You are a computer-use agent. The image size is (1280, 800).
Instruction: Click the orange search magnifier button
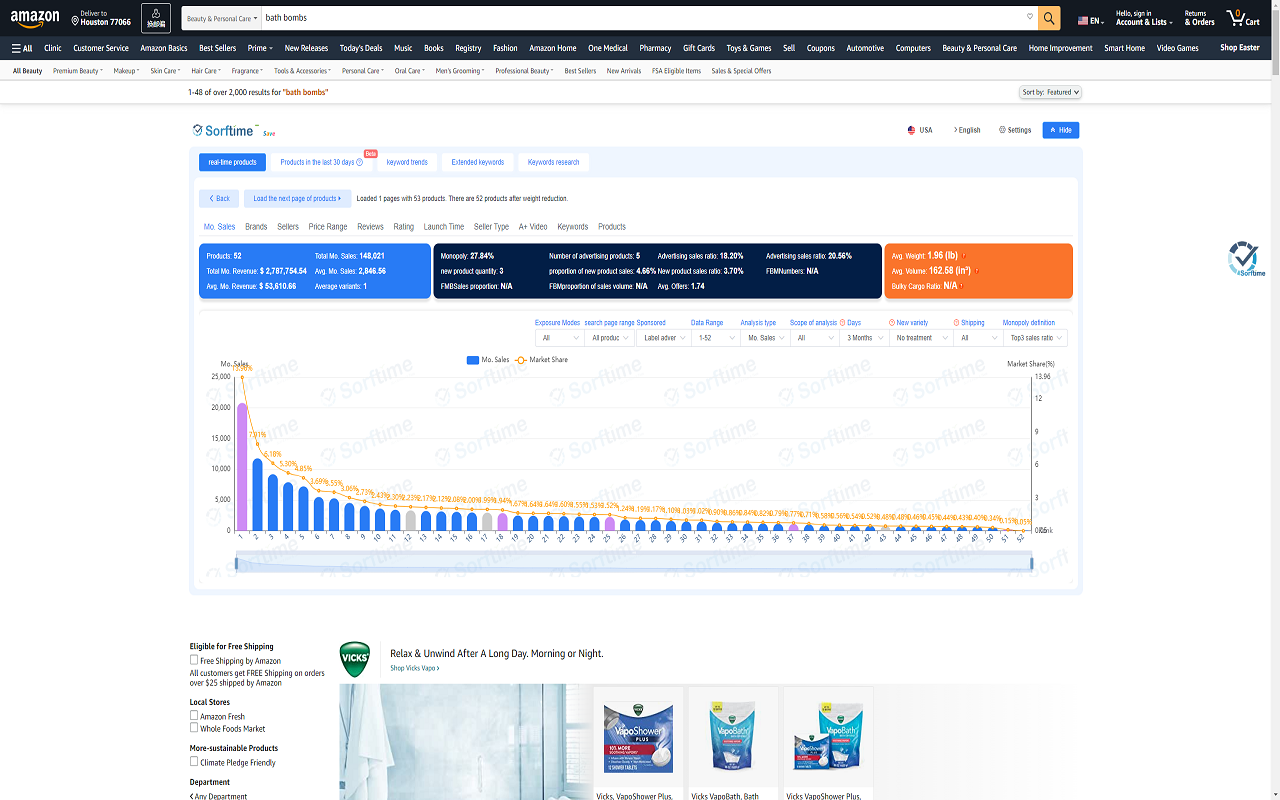pos(1049,18)
